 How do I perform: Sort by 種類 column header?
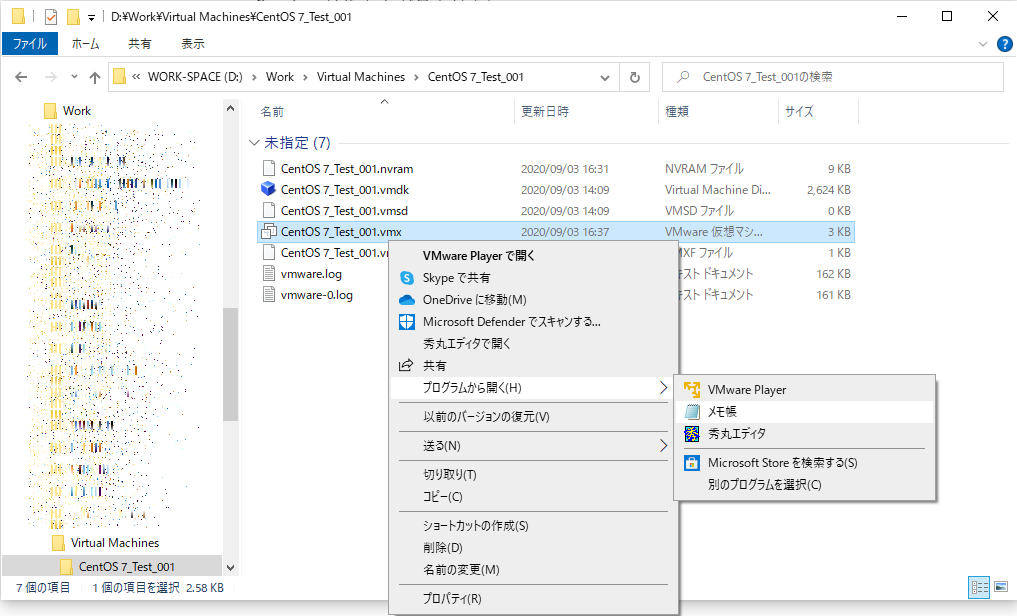(677, 112)
